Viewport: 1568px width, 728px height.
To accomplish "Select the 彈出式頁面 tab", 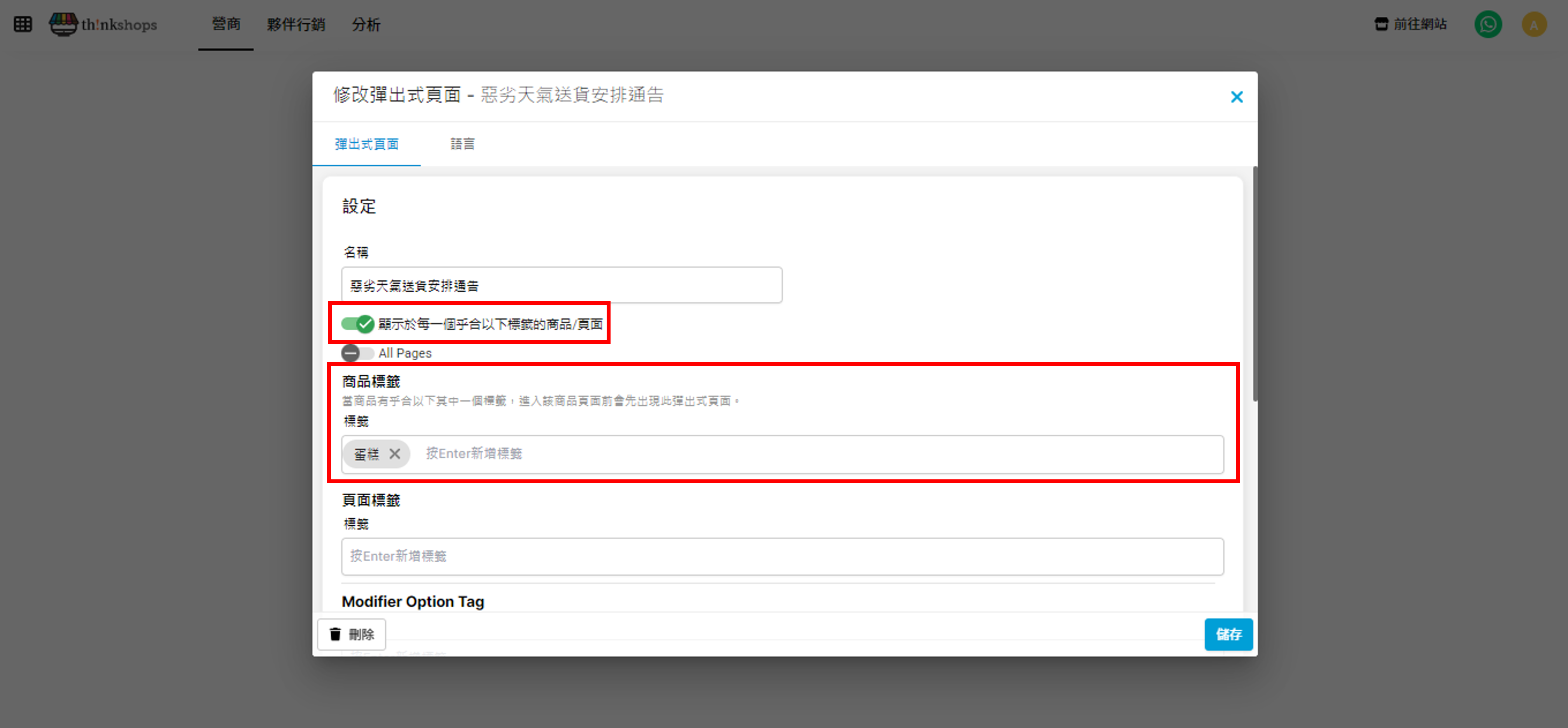I will click(x=366, y=144).
